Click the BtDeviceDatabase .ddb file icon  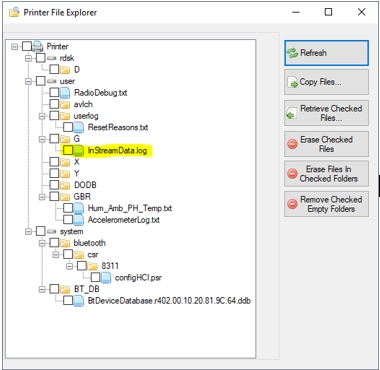pyautogui.click(x=78, y=301)
